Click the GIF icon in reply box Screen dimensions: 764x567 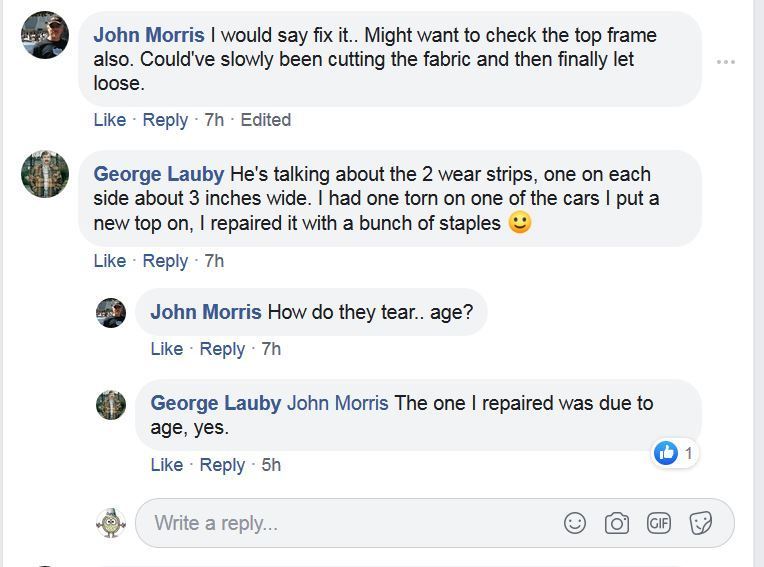tap(659, 523)
